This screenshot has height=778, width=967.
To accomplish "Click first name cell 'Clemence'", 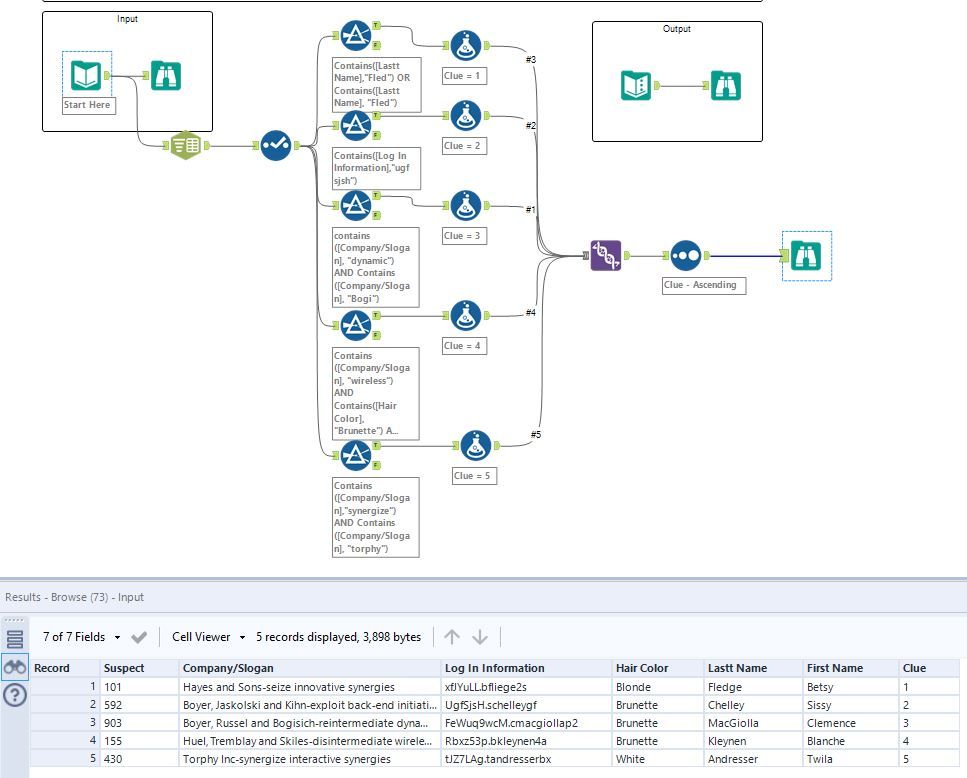I will (x=851, y=723).
